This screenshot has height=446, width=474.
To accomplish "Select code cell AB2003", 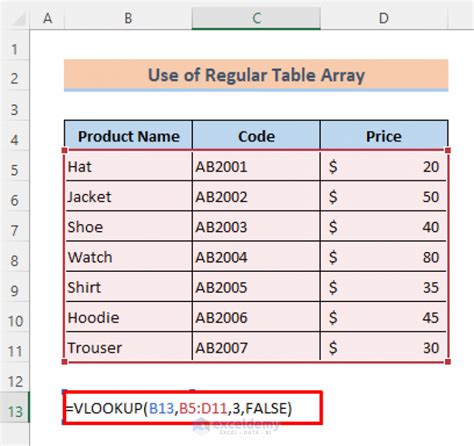I will point(256,227).
